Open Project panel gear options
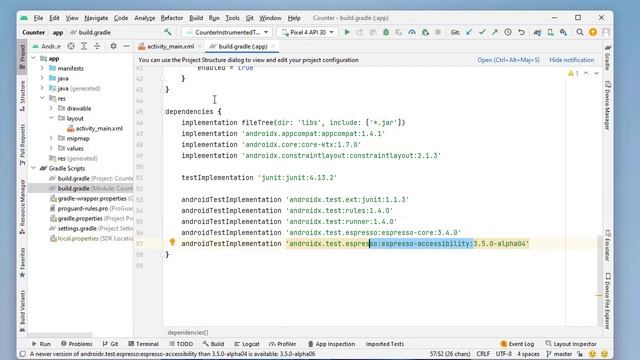 [113, 46]
